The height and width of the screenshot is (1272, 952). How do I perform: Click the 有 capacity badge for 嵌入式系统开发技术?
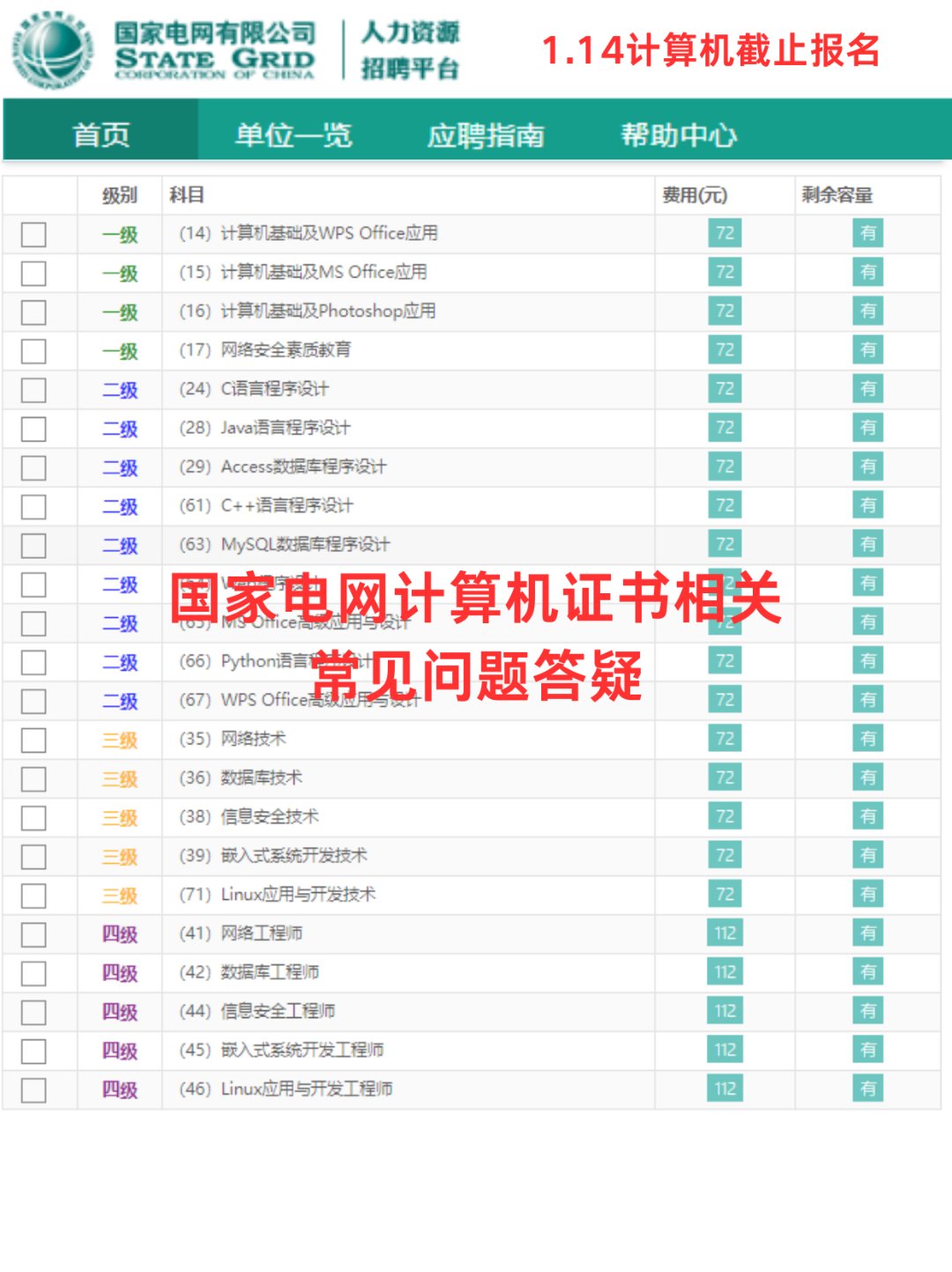pos(868,855)
